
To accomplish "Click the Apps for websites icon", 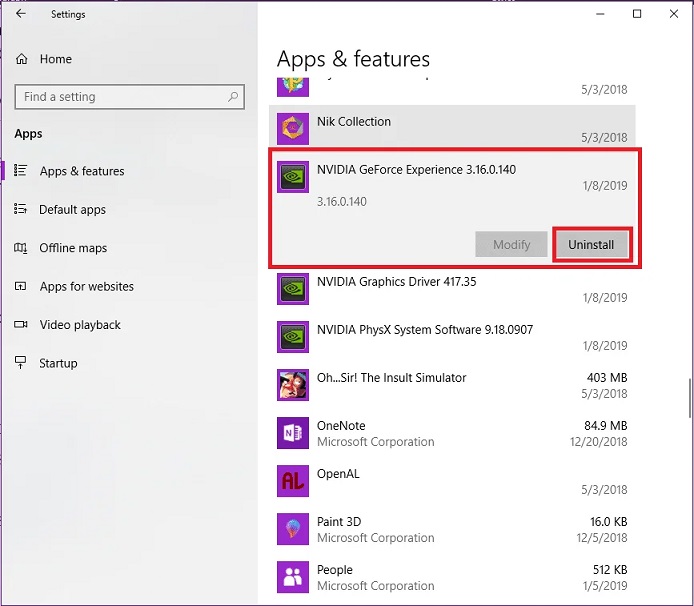I will coord(20,286).
